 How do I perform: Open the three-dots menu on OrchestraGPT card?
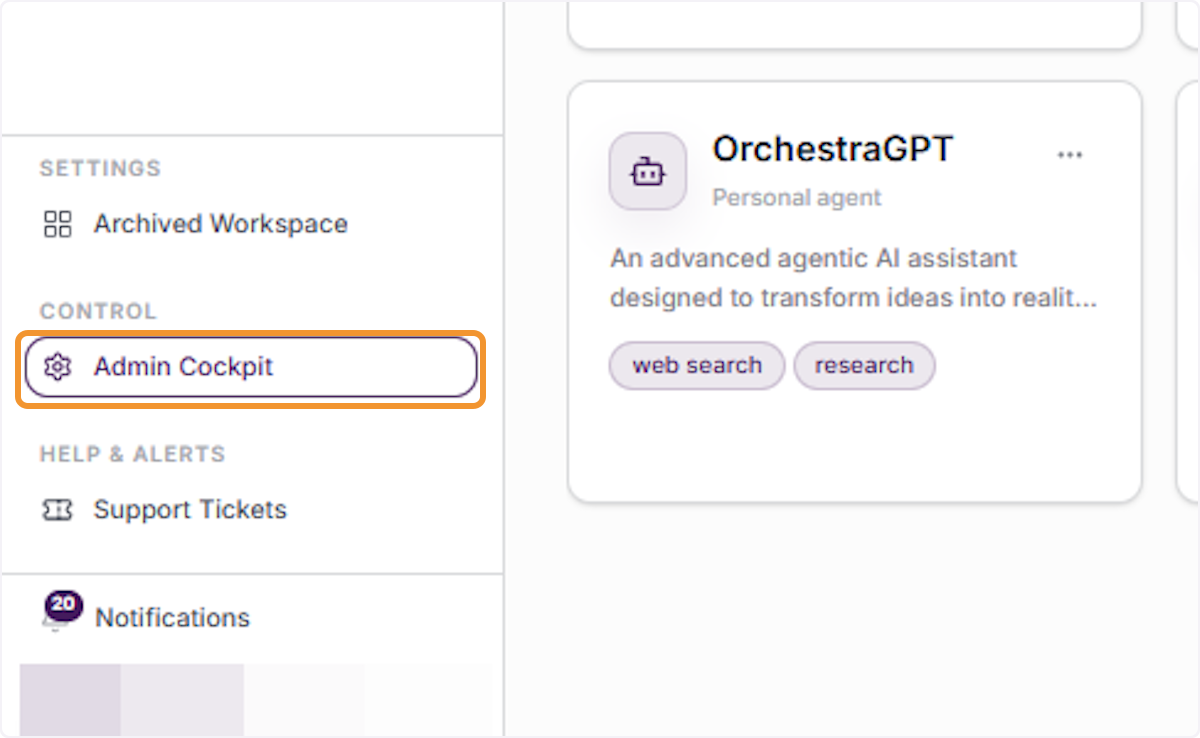tap(1070, 155)
